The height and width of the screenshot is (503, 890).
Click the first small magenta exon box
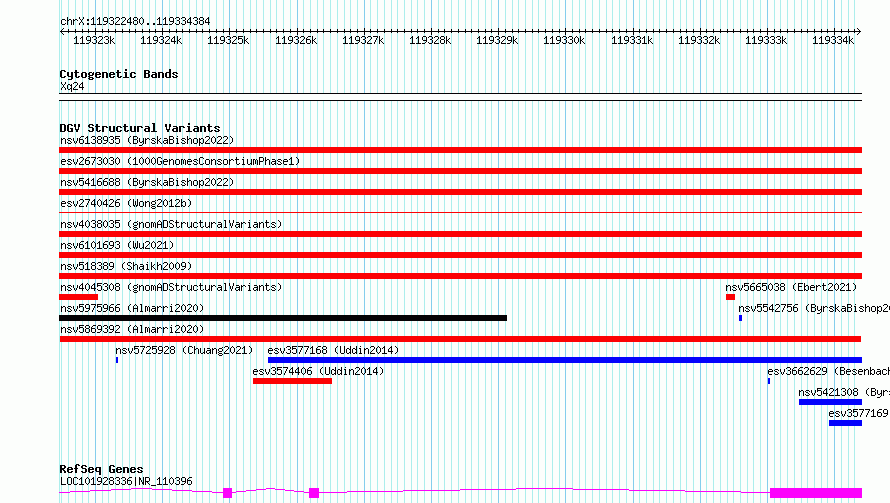point(228,493)
